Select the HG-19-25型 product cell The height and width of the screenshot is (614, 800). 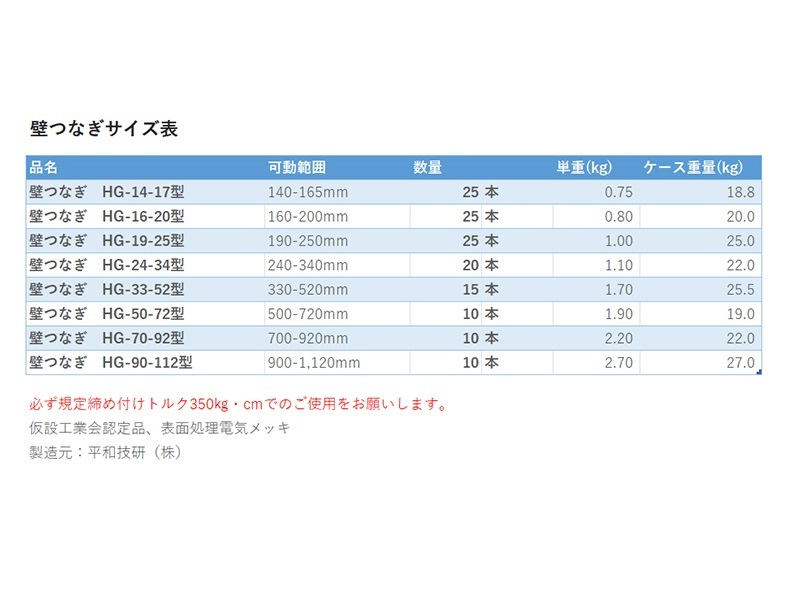click(x=145, y=241)
